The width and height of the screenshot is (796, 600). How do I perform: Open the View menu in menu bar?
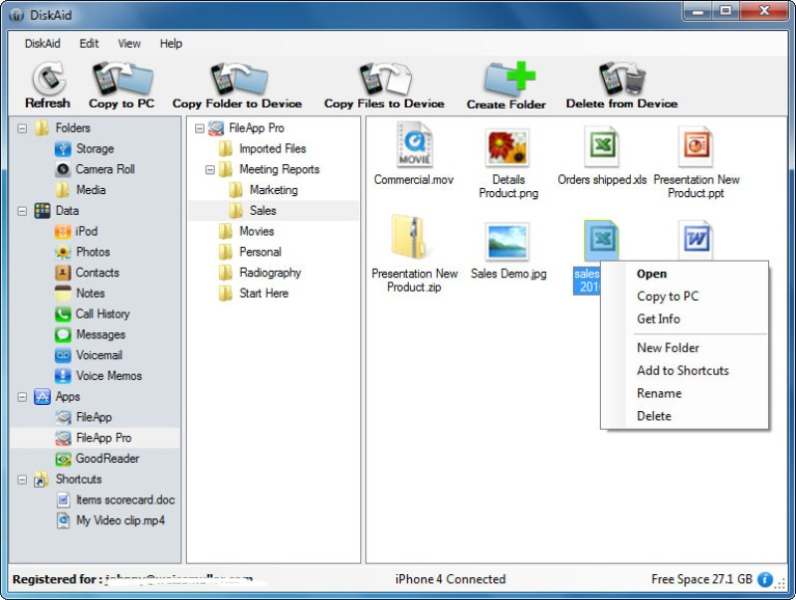129,44
